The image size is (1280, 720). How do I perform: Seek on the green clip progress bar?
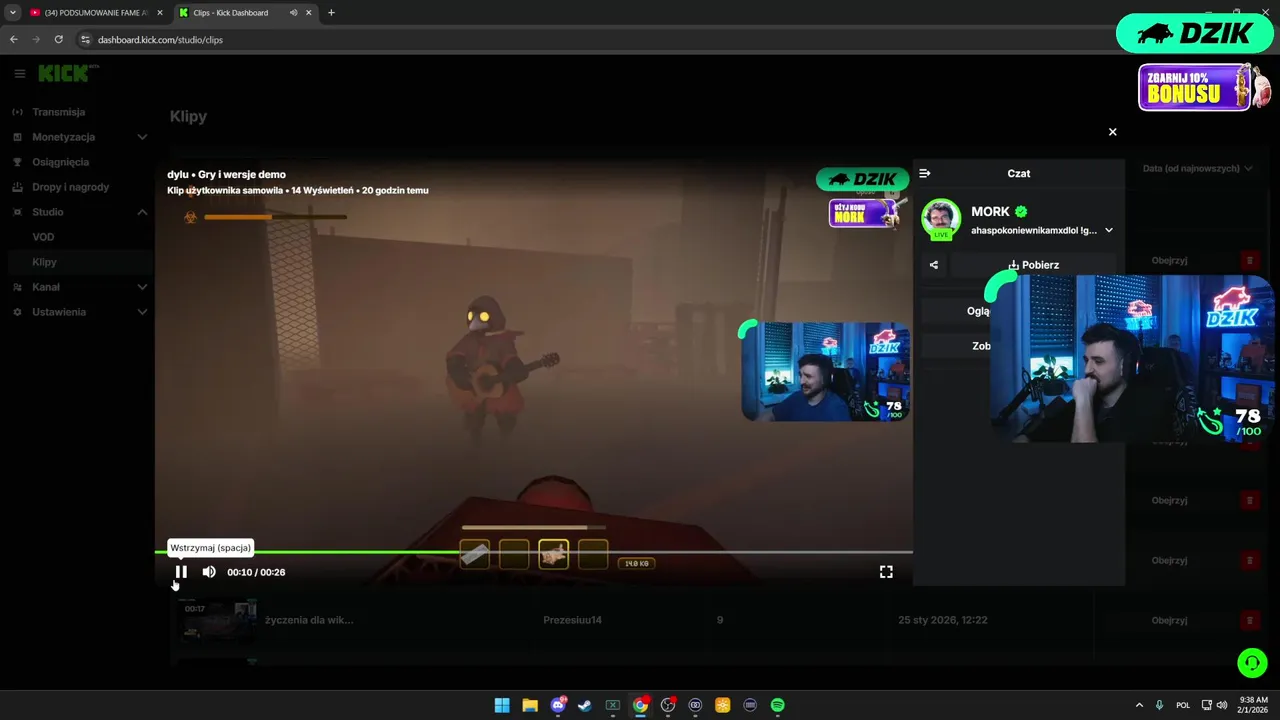[x=533, y=551]
